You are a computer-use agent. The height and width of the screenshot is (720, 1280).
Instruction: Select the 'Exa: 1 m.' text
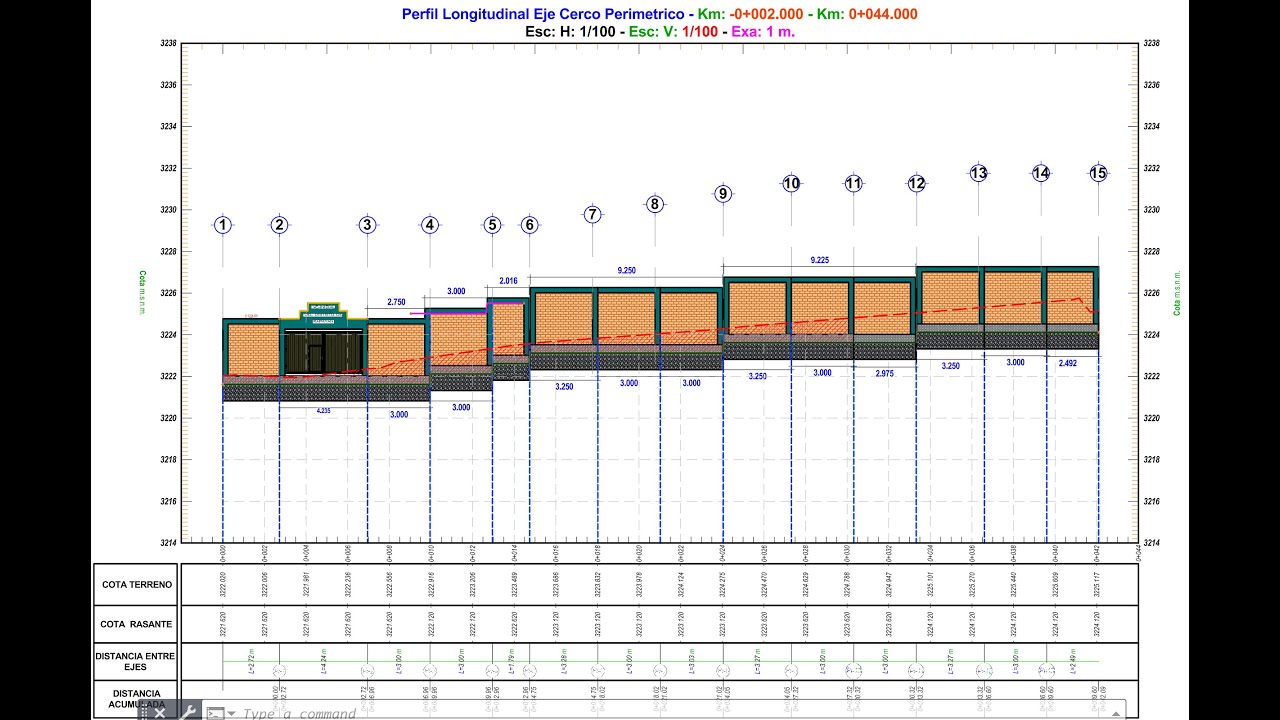(x=763, y=32)
